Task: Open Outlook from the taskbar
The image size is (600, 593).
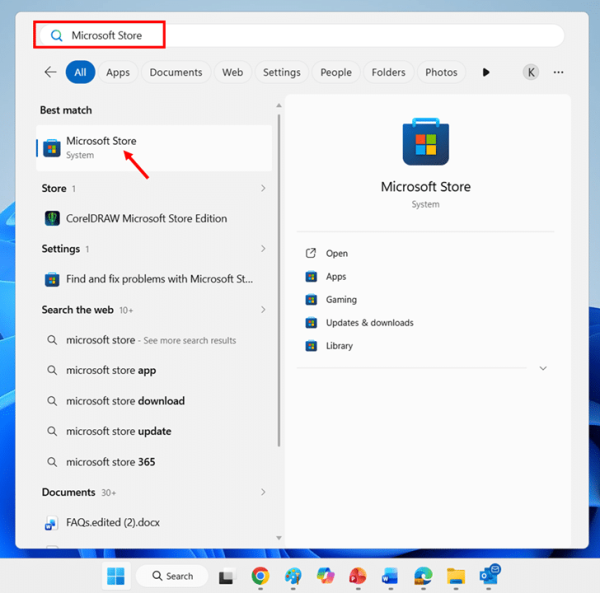Action: point(489,575)
